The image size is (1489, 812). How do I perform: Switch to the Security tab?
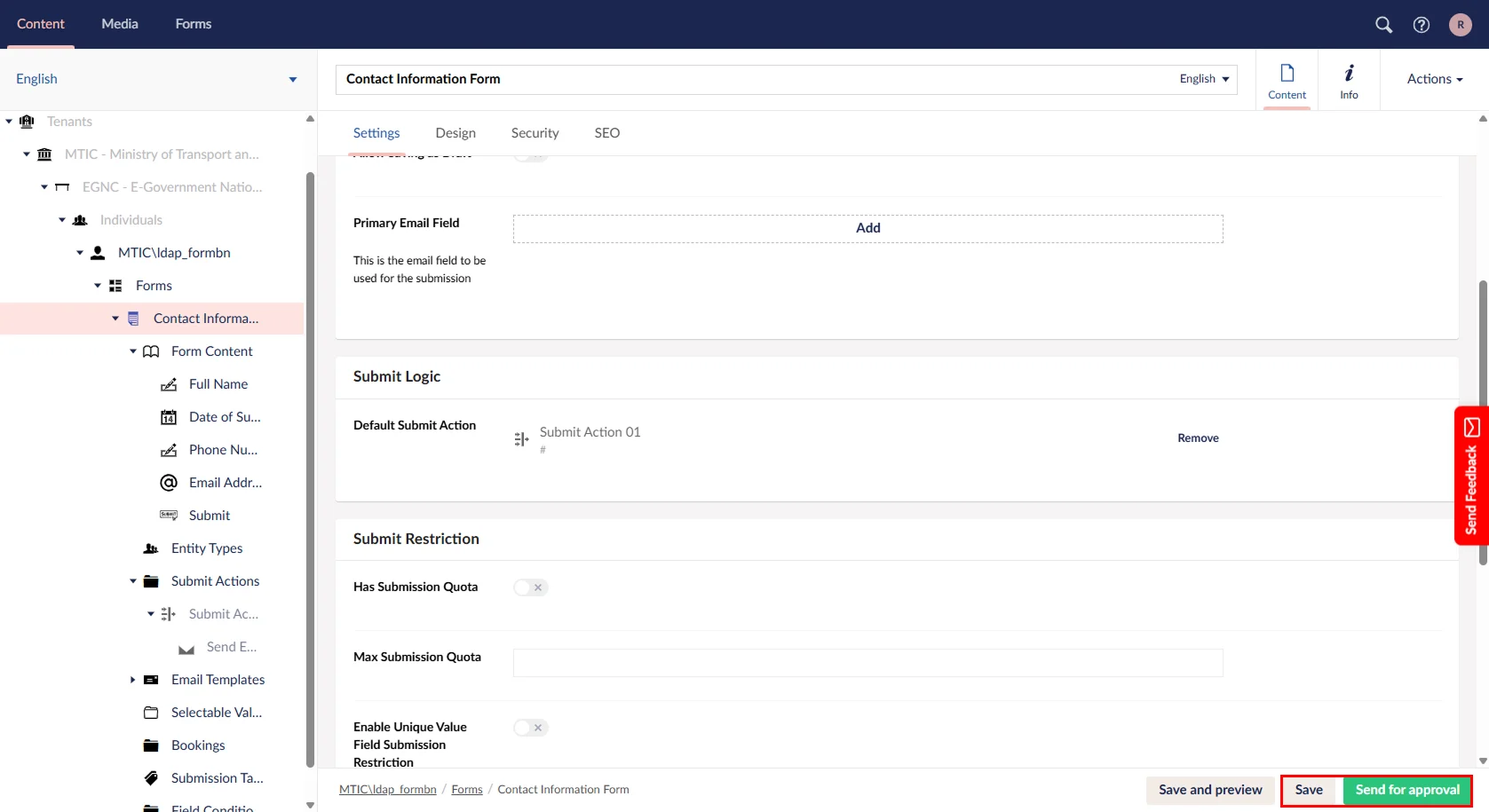pos(535,133)
